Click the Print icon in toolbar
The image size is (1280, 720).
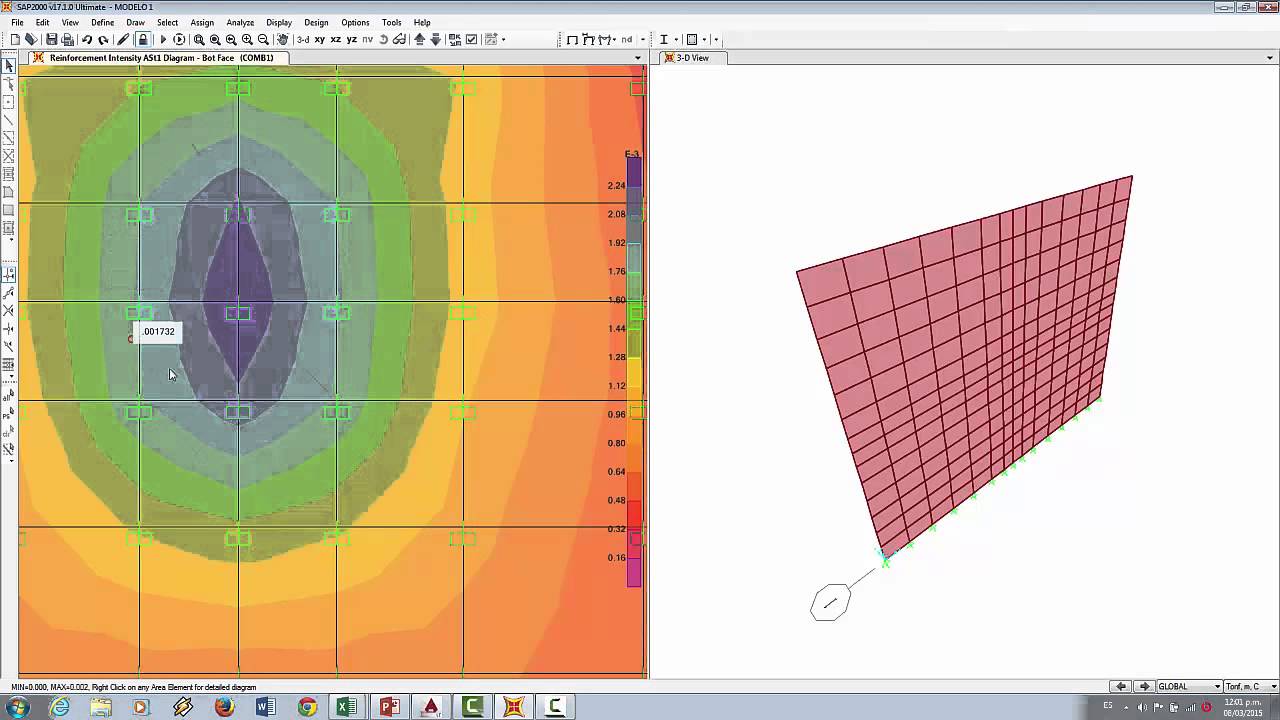pyautogui.click(x=67, y=40)
